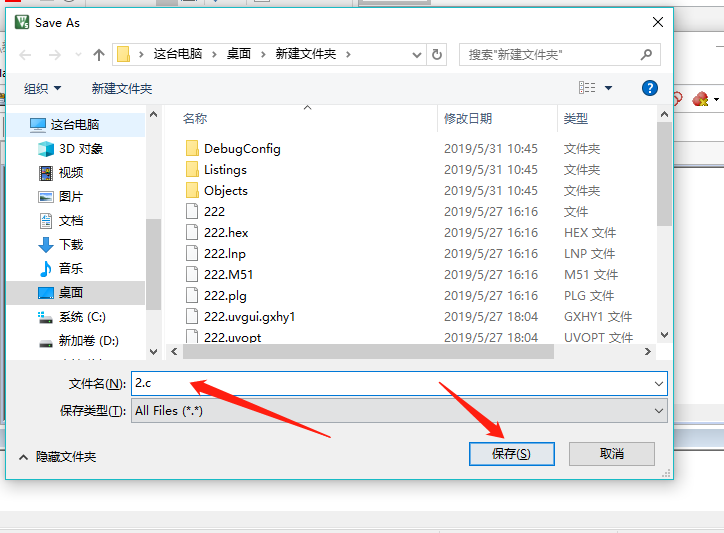The image size is (724, 533).
Task: Open the 保存类型 All Files combo box
Action: coord(399,411)
